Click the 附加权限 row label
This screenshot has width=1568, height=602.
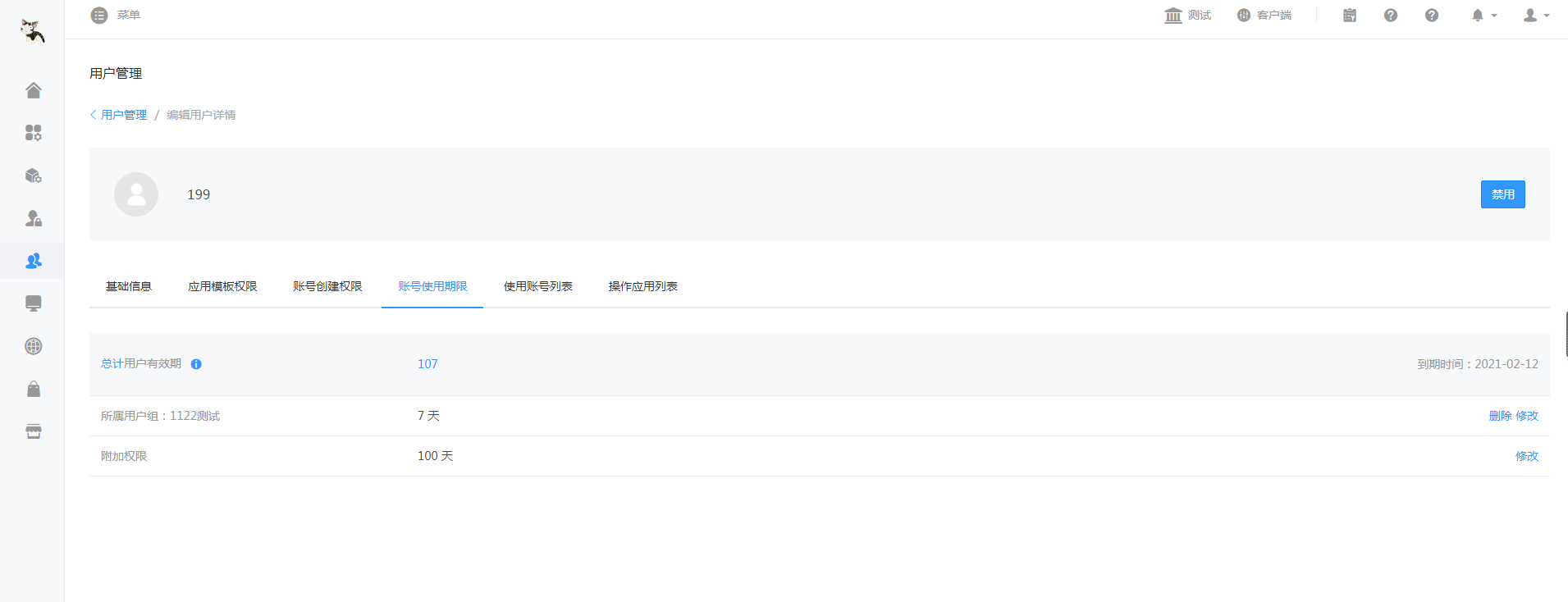coord(124,456)
